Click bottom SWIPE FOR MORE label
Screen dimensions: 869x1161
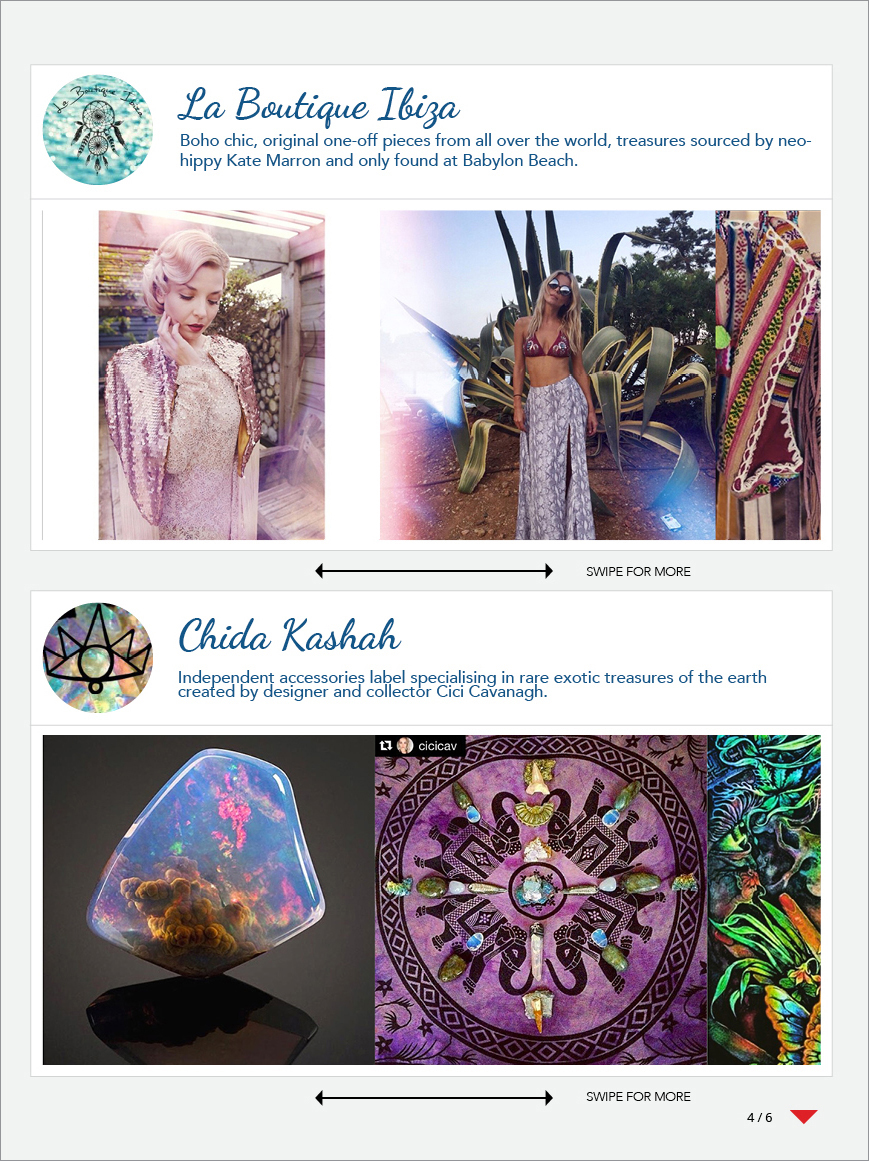(x=638, y=1097)
